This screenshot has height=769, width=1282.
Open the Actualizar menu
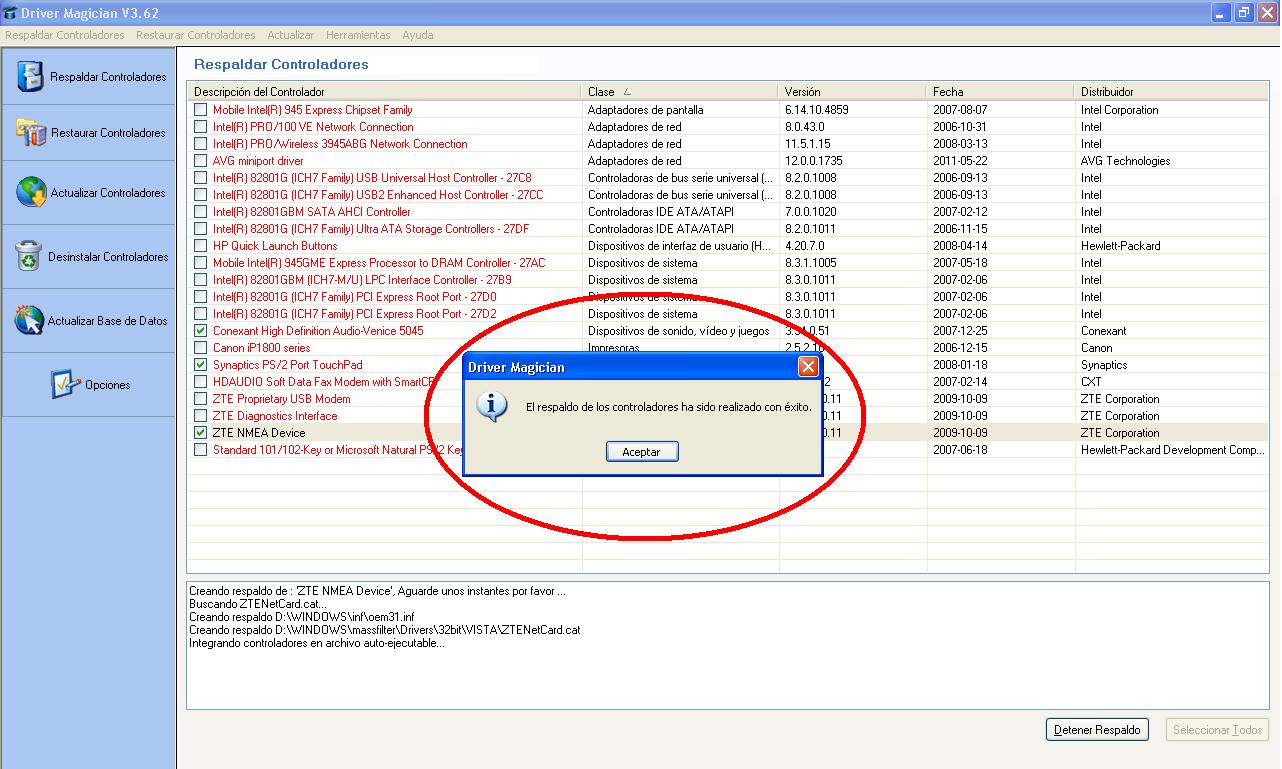290,35
